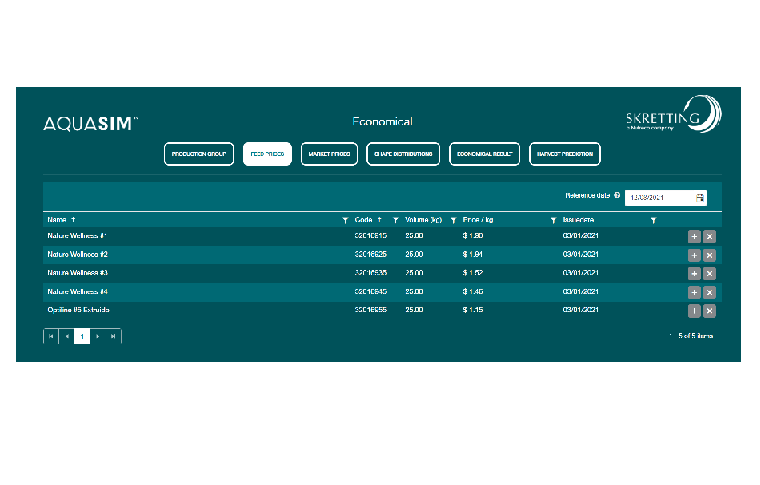Filter the Price / kg column
Screen dimensions: 760x485
click(x=553, y=219)
